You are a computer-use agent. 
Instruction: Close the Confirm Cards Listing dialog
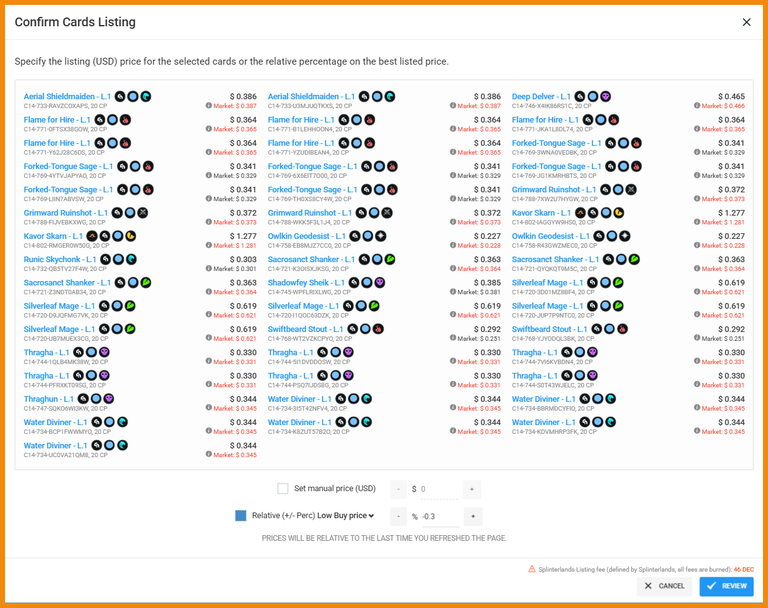[746, 22]
